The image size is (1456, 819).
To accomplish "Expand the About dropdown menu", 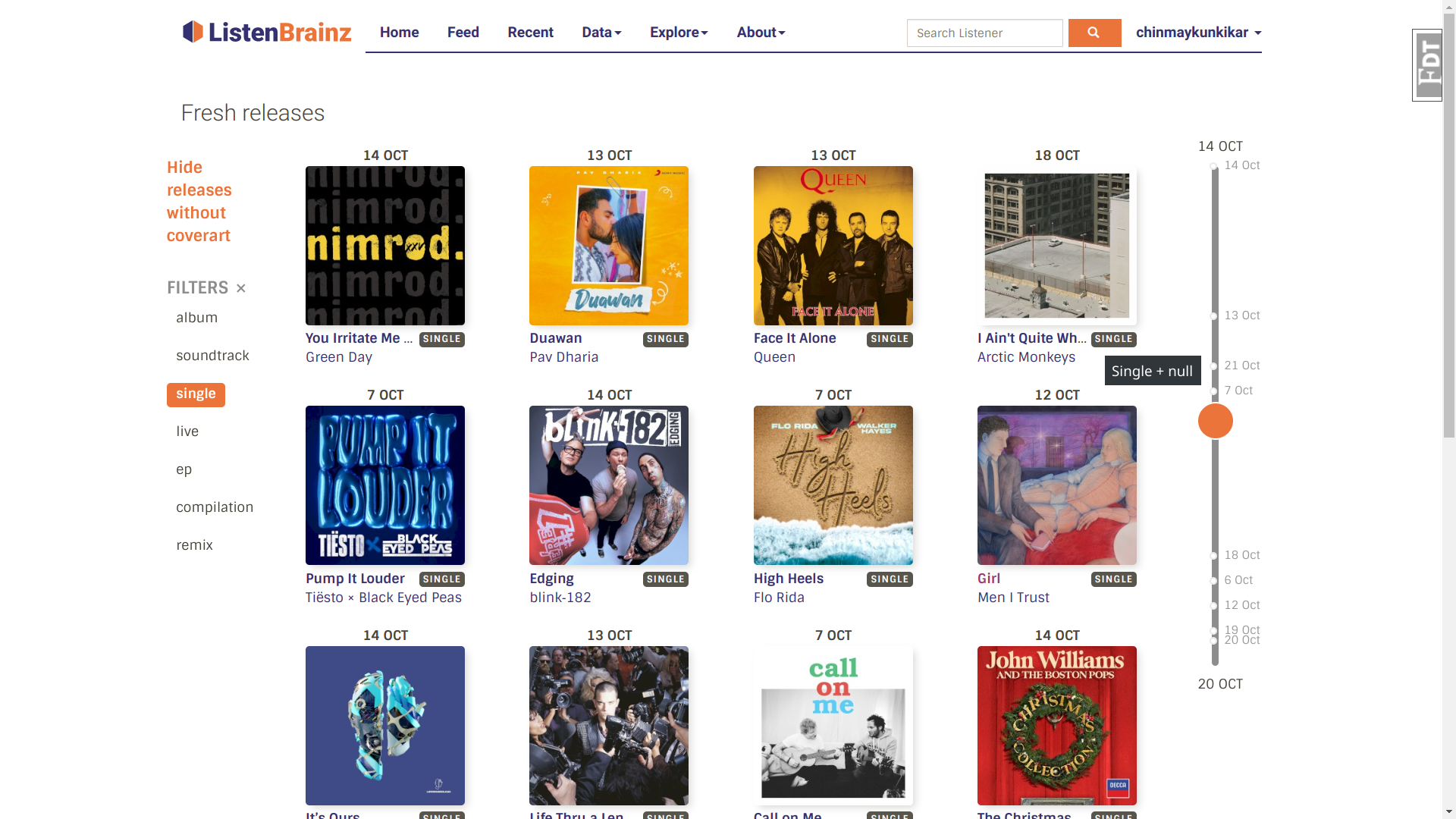I will 761,32.
